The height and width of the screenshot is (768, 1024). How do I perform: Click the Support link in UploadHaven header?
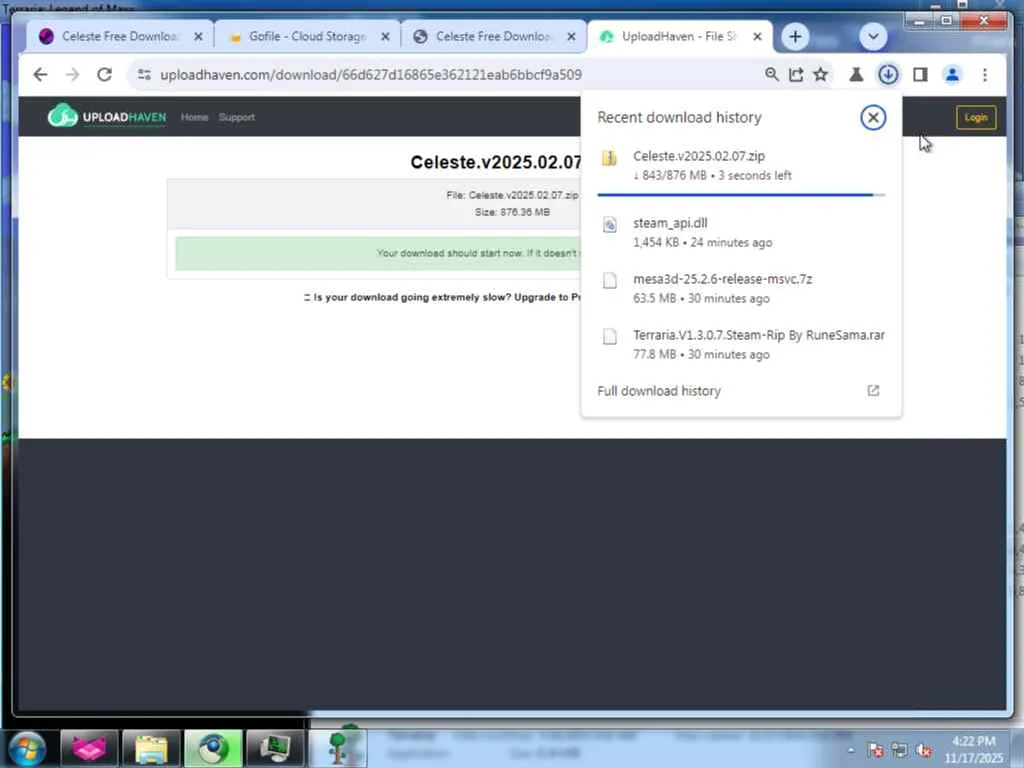pyautogui.click(x=236, y=118)
